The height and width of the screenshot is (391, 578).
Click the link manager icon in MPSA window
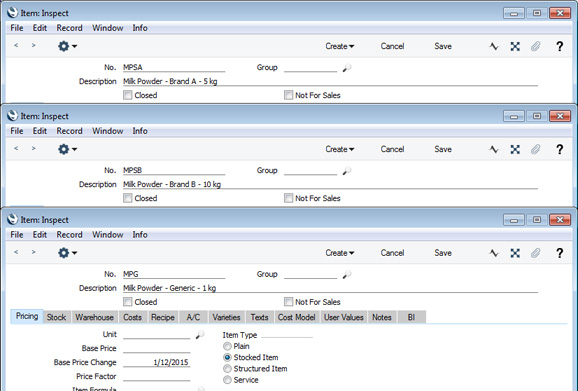(515, 46)
